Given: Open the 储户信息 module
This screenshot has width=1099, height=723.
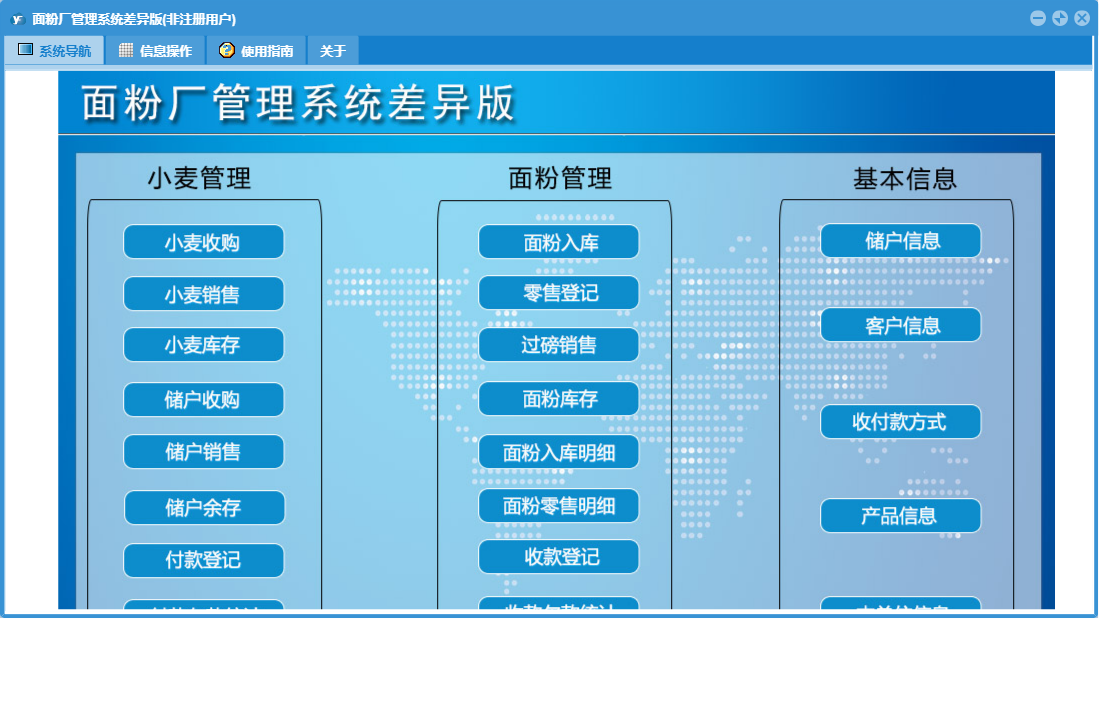Looking at the screenshot, I should pyautogui.click(x=901, y=241).
